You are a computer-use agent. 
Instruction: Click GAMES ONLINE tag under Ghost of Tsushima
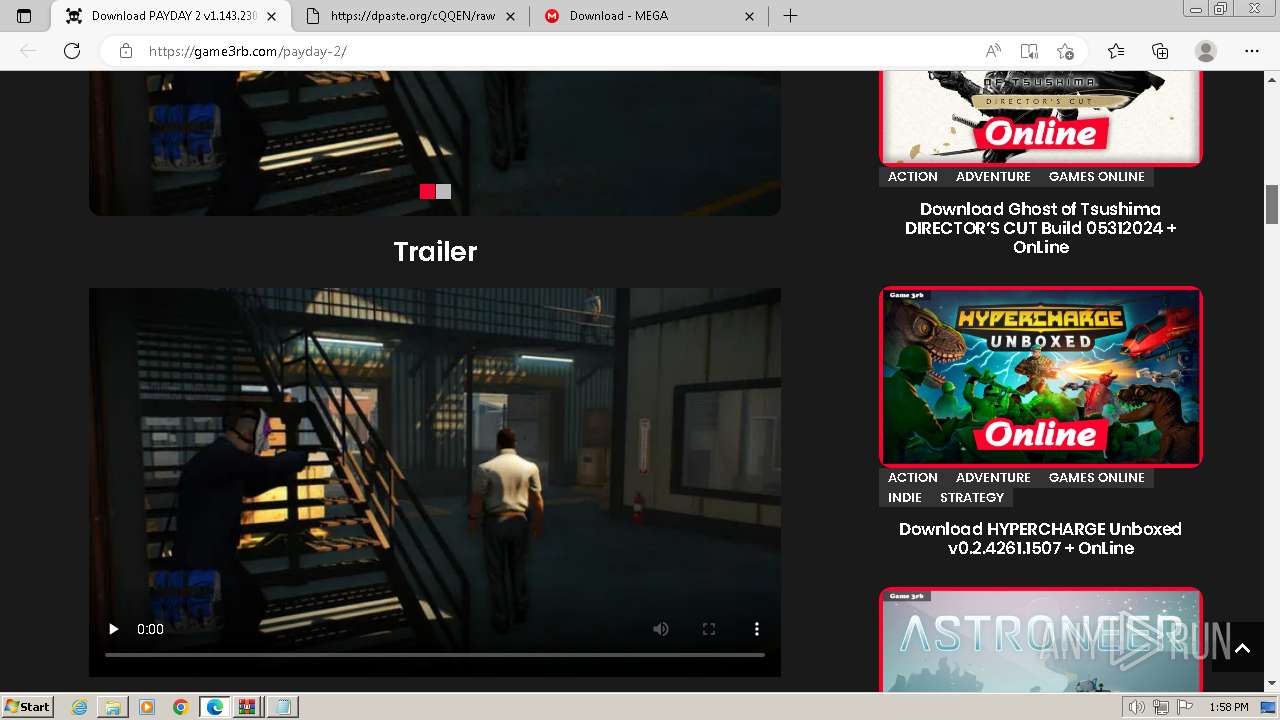click(1097, 176)
